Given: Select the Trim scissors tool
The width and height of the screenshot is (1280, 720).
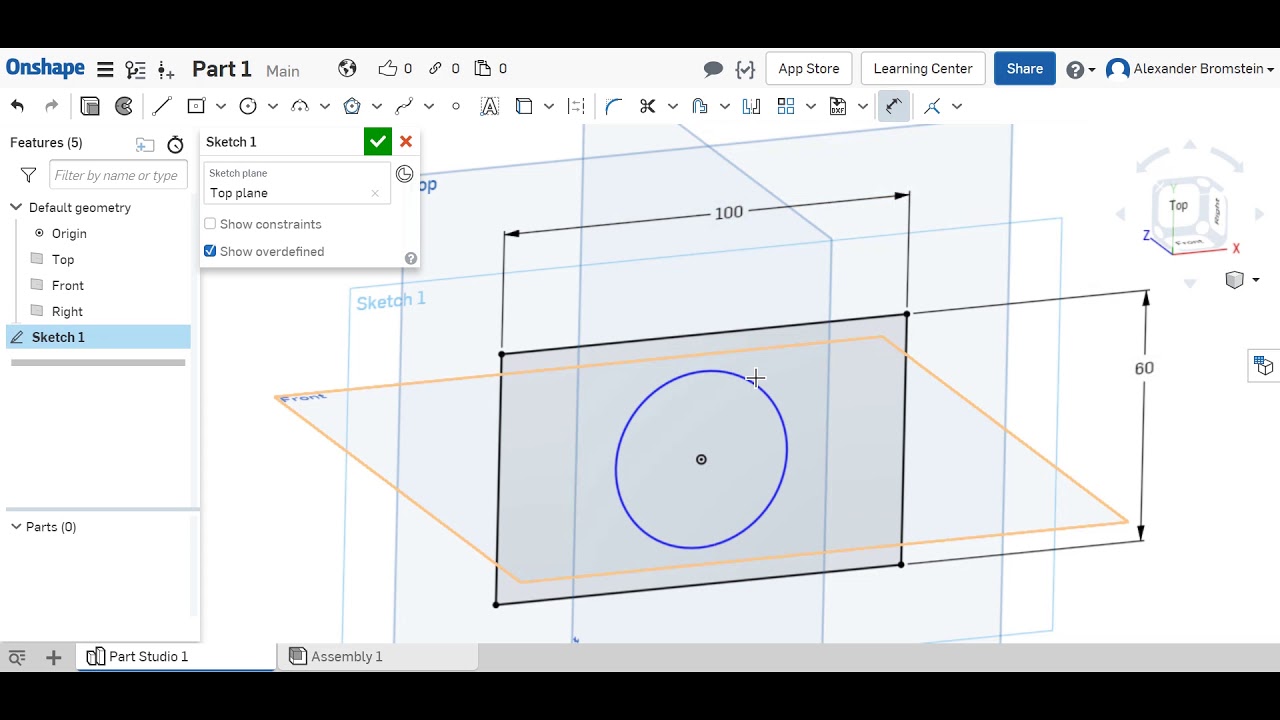Looking at the screenshot, I should [648, 106].
